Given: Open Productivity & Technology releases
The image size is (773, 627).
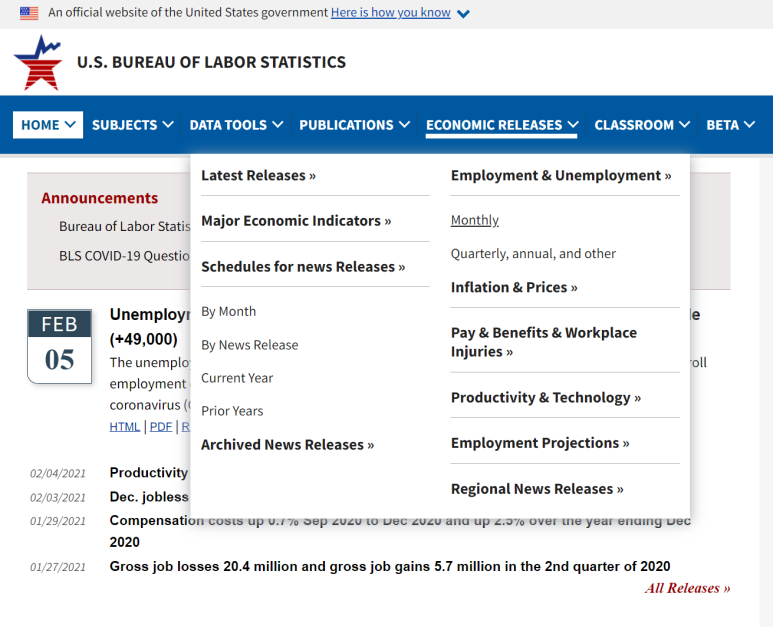Looking at the screenshot, I should [x=546, y=397].
